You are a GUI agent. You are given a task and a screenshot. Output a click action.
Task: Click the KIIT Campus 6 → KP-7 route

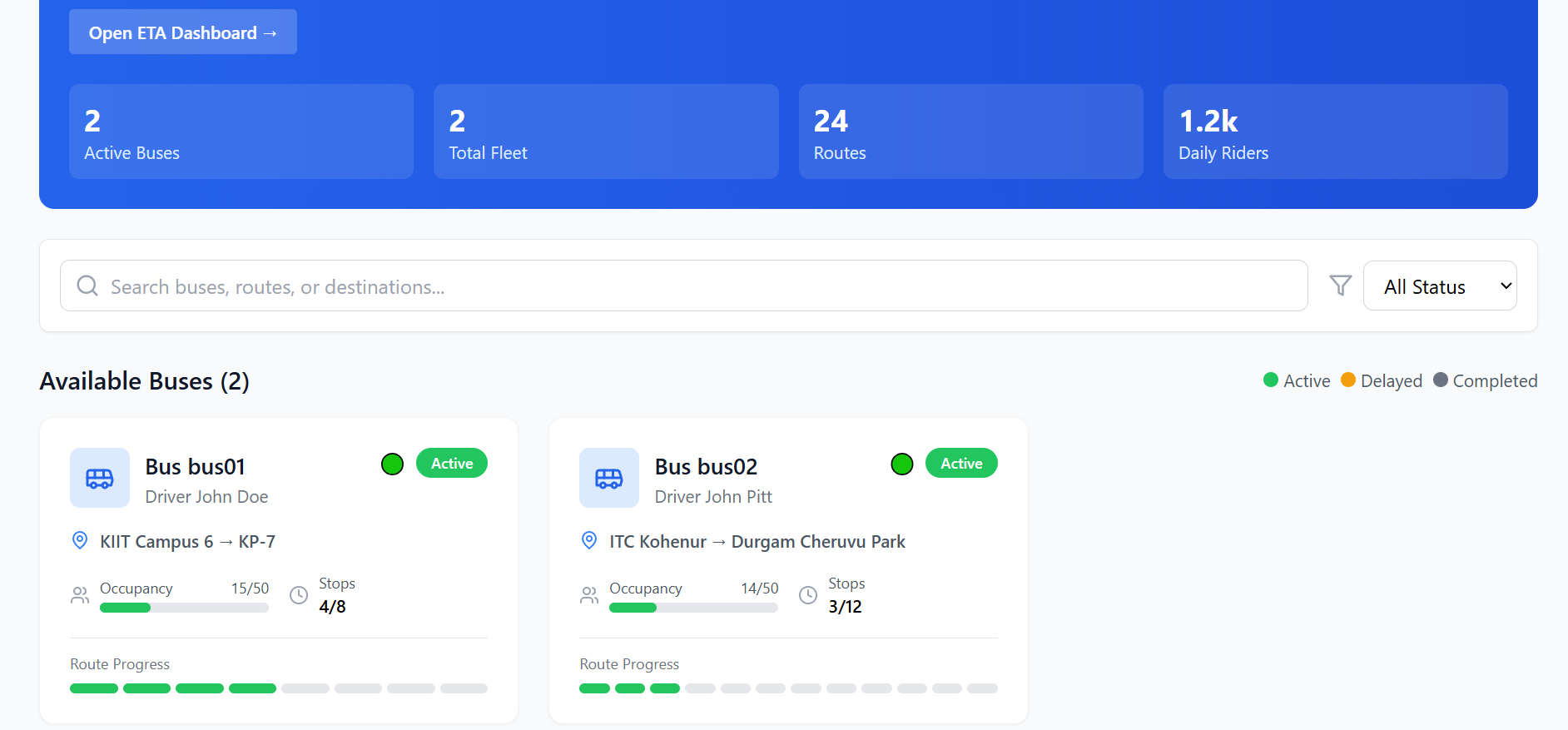point(187,542)
